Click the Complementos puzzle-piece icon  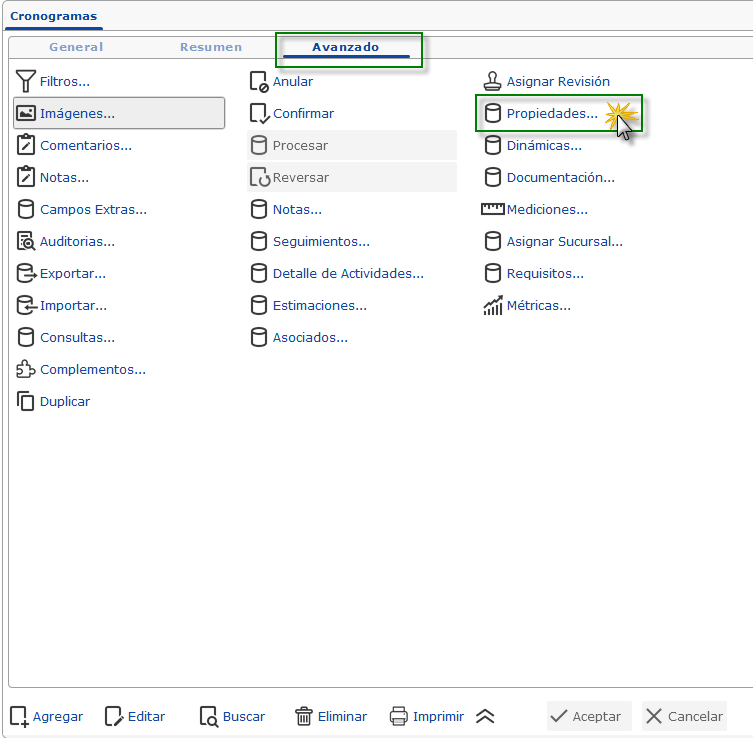(26, 369)
